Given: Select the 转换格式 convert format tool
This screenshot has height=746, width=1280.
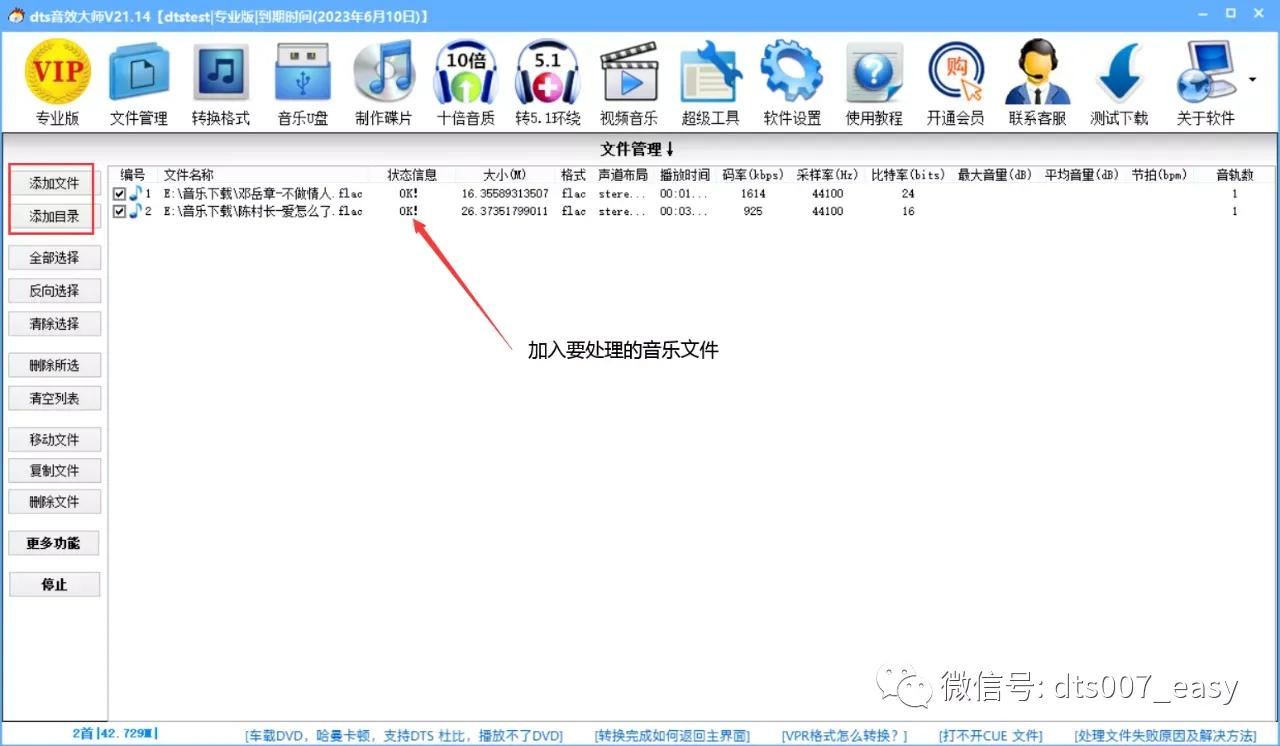Looking at the screenshot, I should click(221, 70).
